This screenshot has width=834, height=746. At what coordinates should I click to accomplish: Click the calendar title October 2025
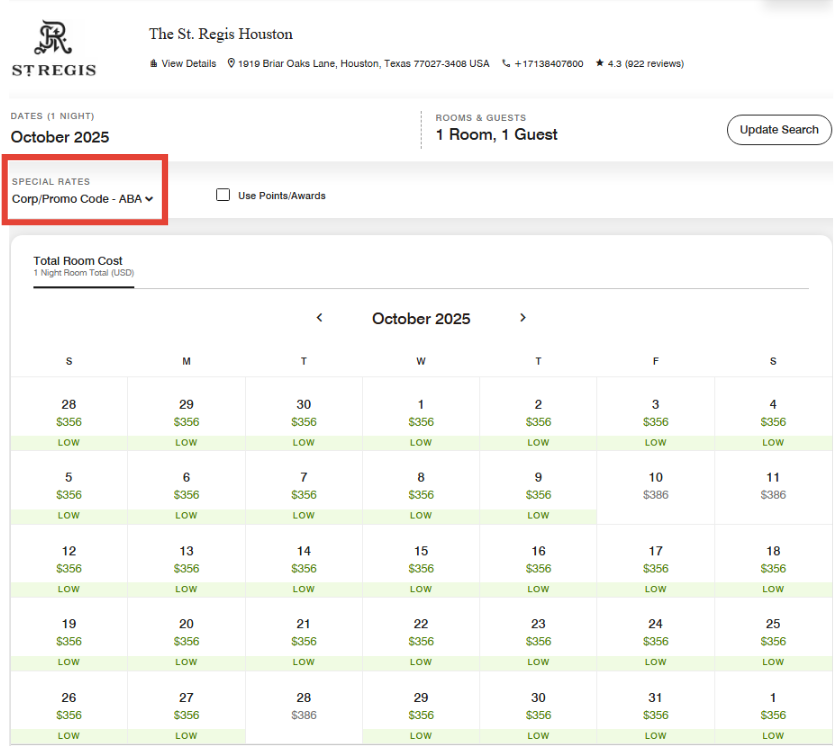point(421,318)
